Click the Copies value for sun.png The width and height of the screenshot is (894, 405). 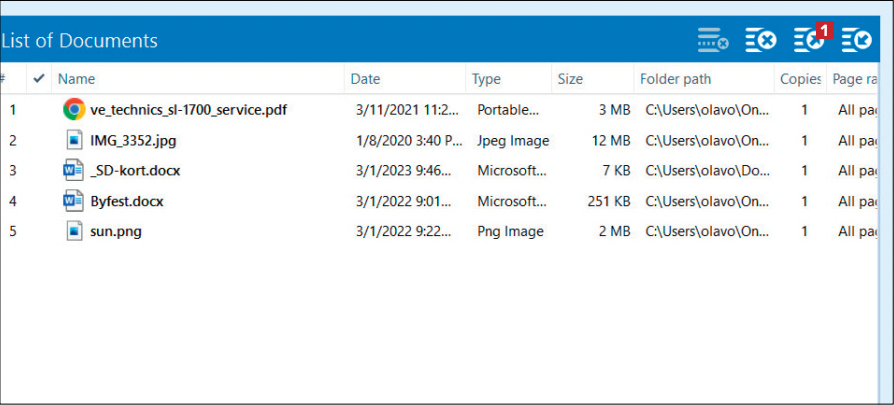tap(804, 232)
